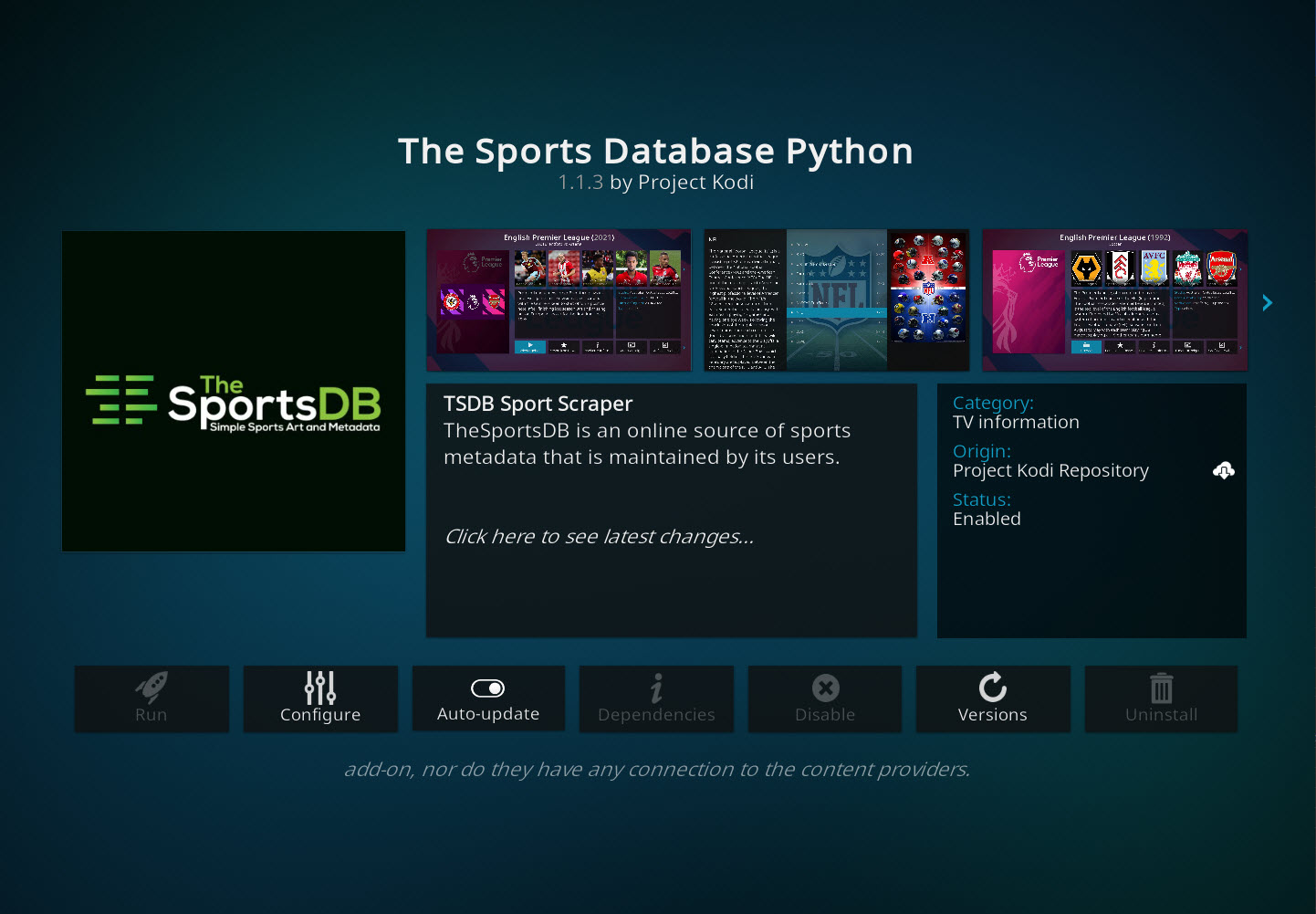Click the Origin: label
The width and height of the screenshot is (1316, 914).
coord(982,451)
